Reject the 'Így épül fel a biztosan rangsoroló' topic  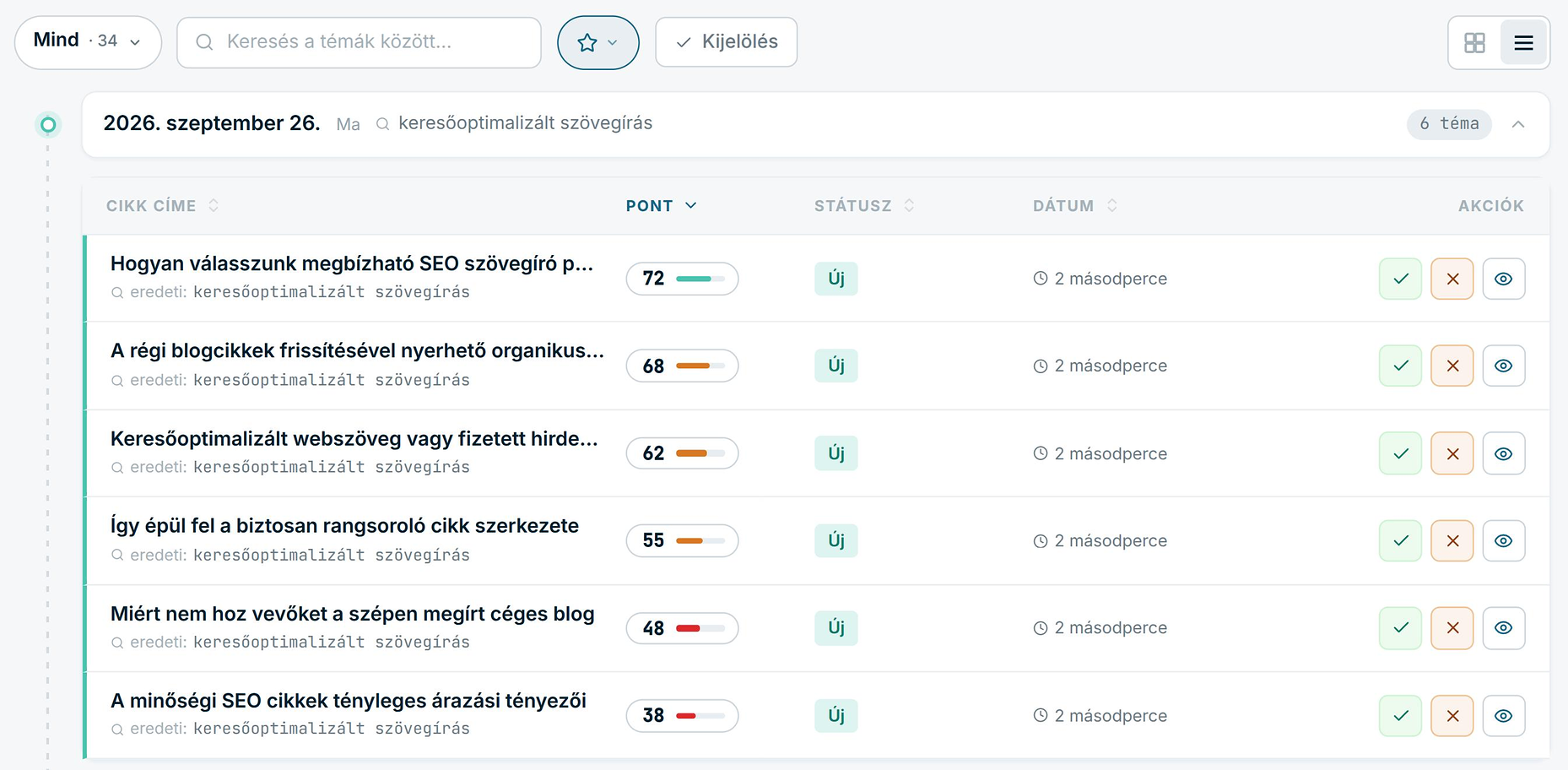click(x=1452, y=540)
